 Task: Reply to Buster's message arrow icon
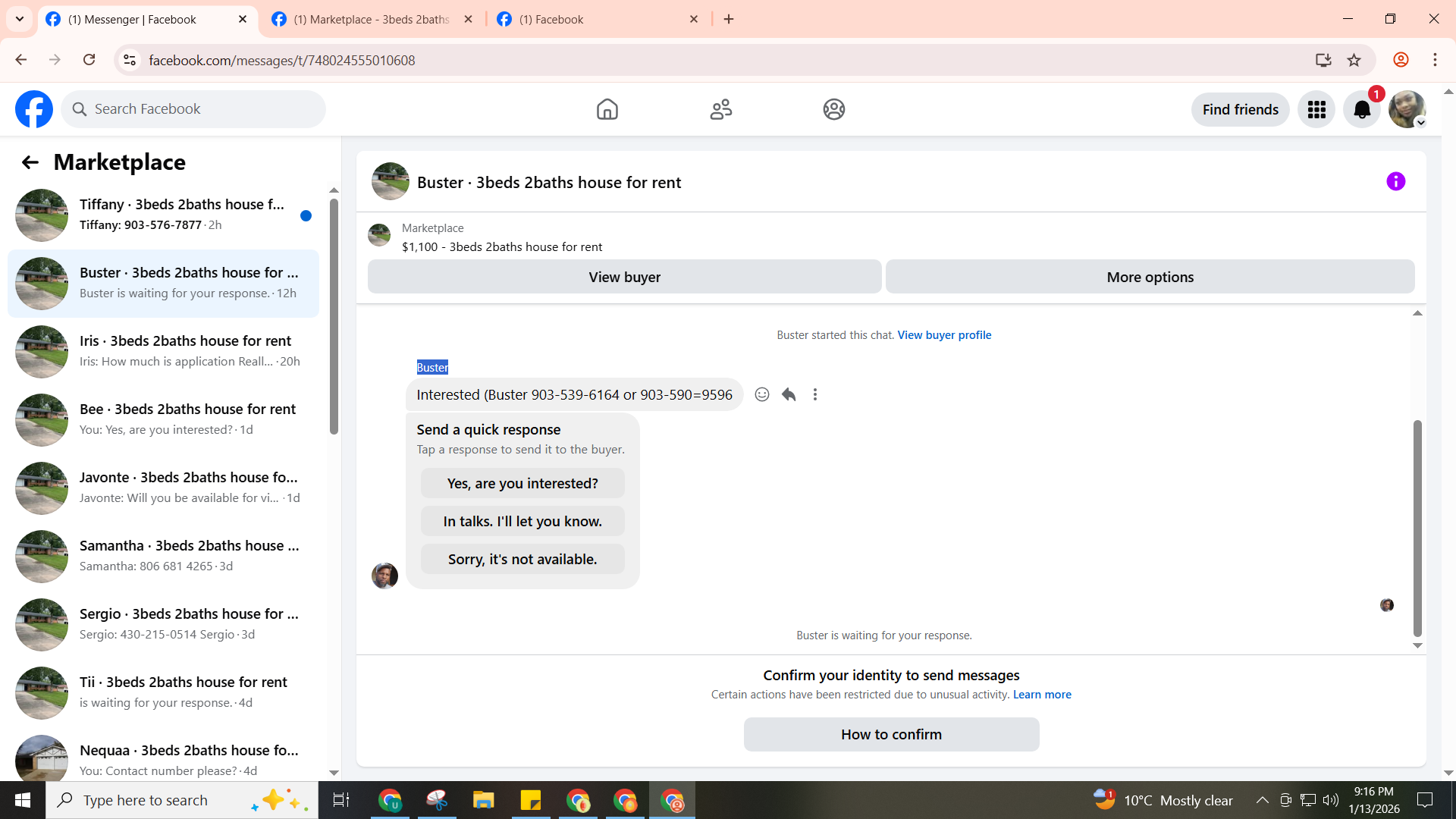coord(789,394)
